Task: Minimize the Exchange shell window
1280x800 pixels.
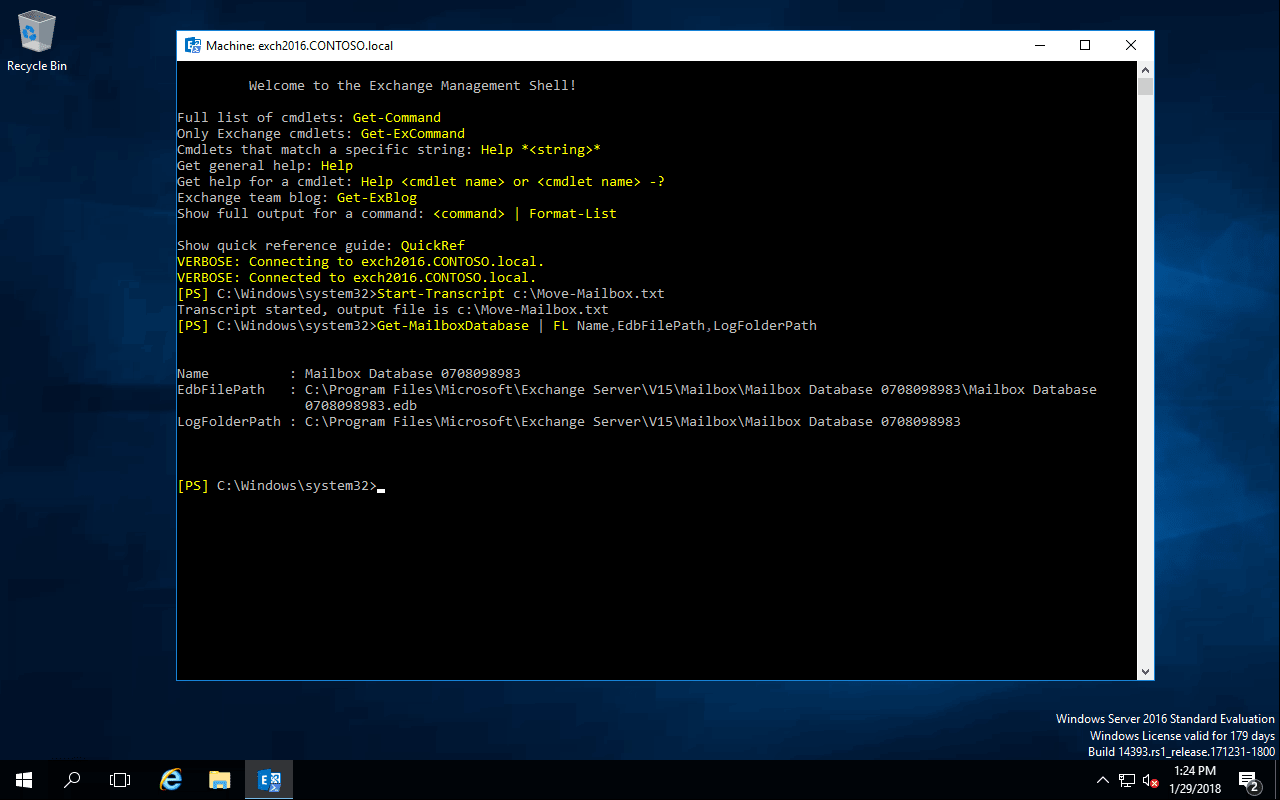Action: (x=1039, y=46)
